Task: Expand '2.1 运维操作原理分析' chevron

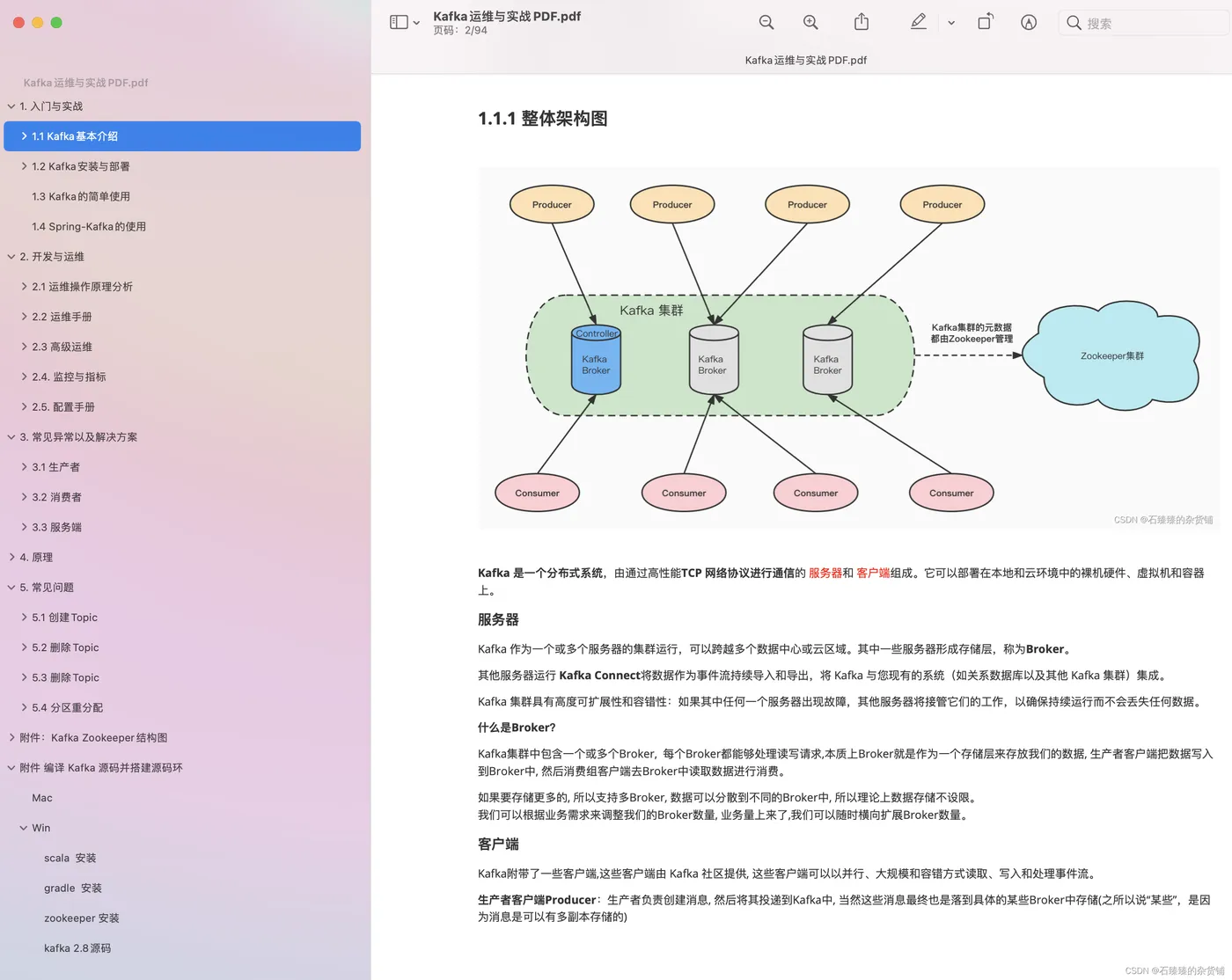Action: (24, 287)
